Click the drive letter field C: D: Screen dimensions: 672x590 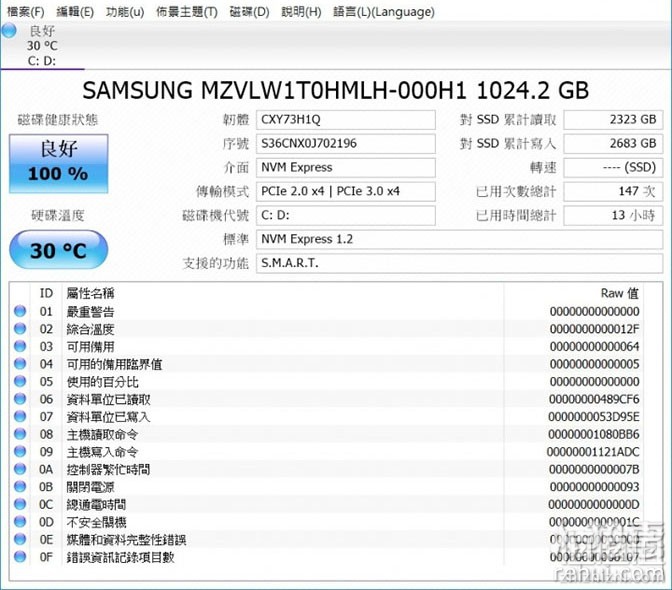coord(345,215)
